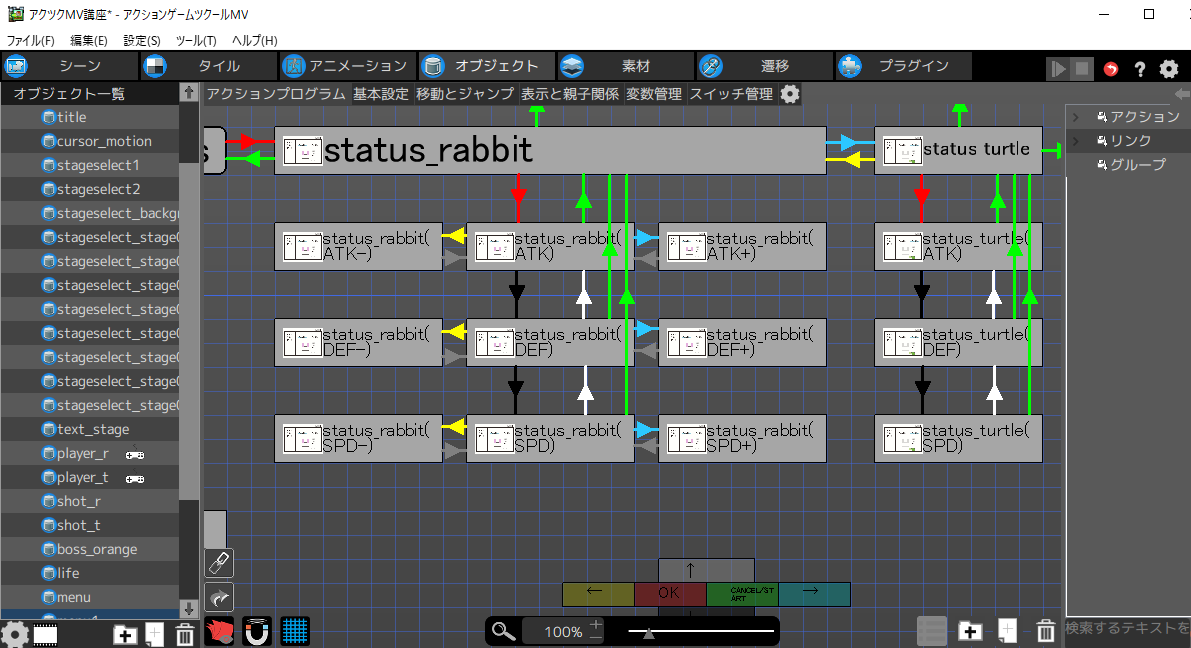Toggle the red visibility eye icon
This screenshot has height=648, width=1191.
(x=219, y=632)
